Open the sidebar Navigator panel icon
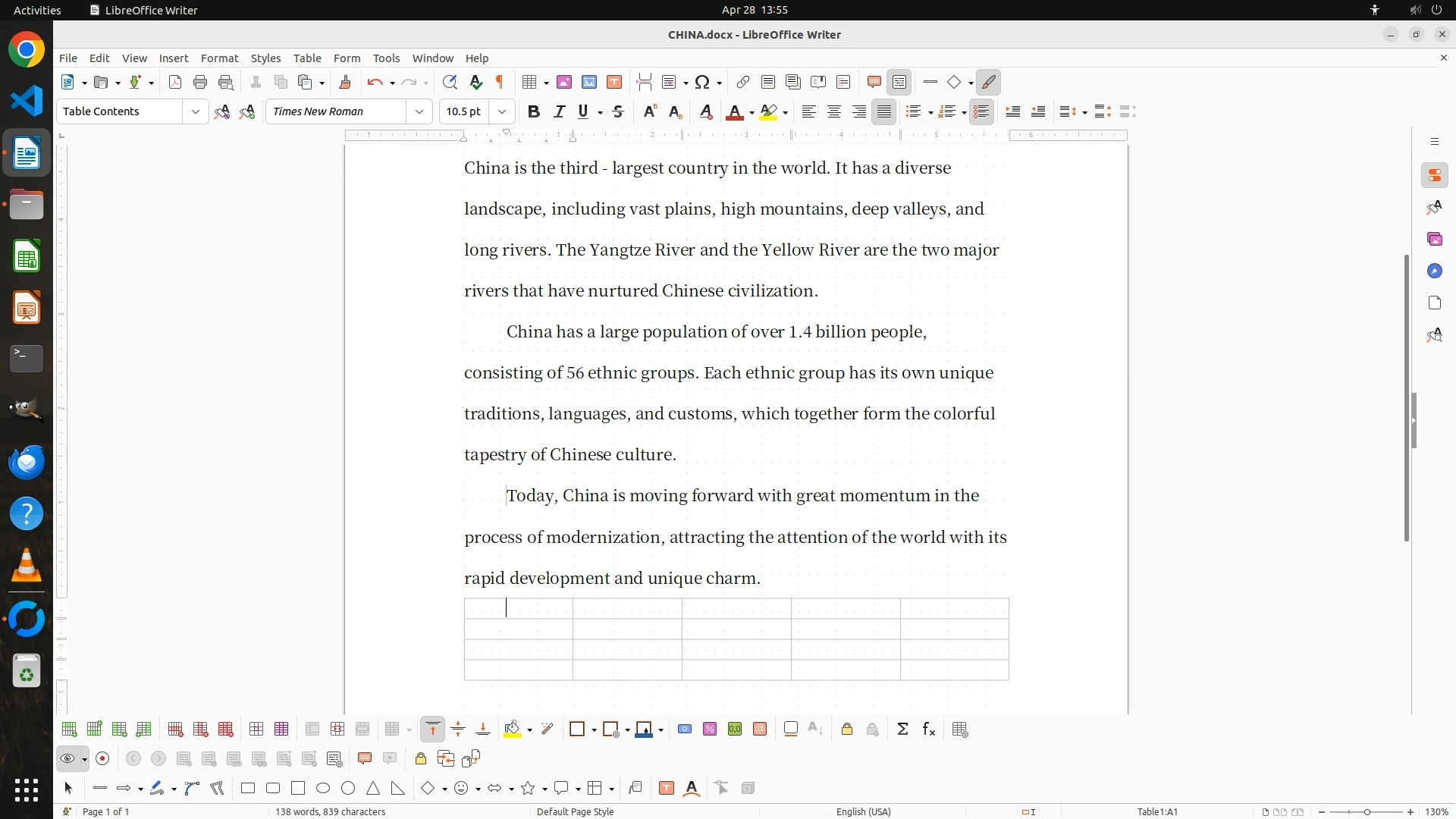The width and height of the screenshot is (1456, 819). pyautogui.click(x=1434, y=271)
